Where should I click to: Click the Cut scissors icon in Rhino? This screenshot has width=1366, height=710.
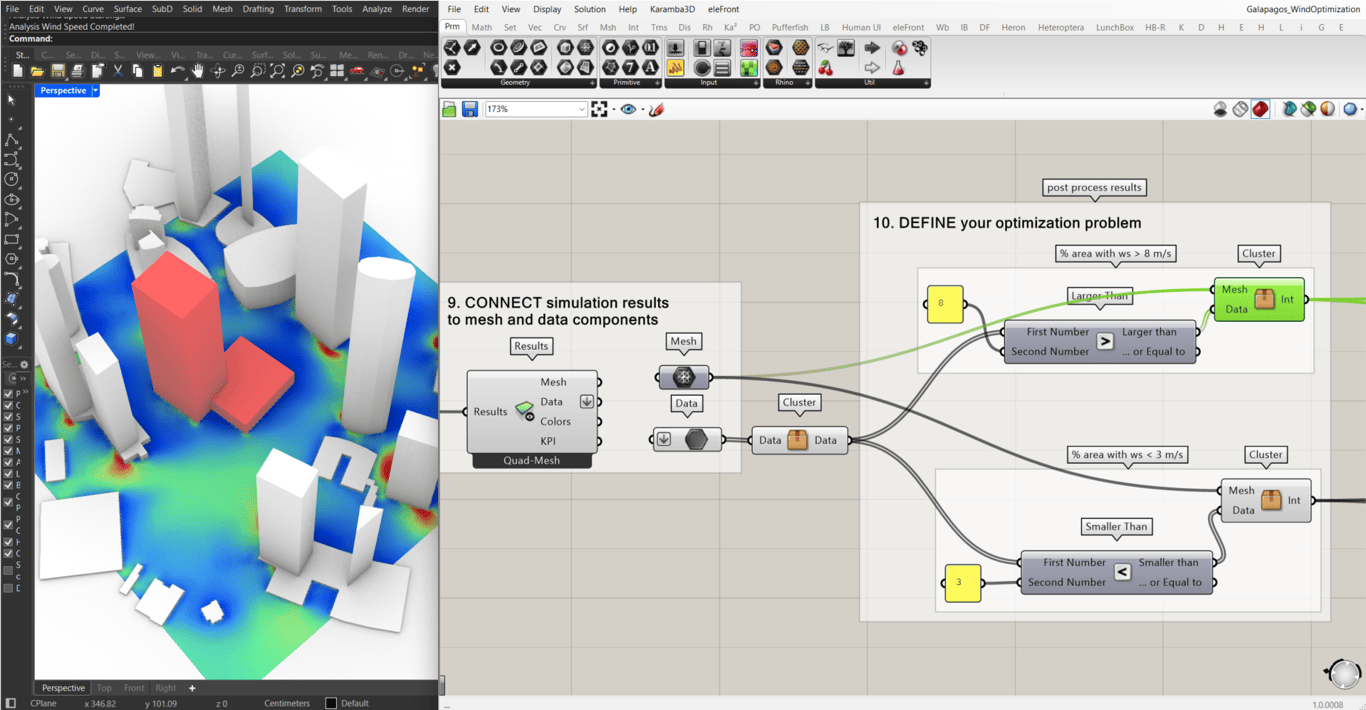[118, 71]
